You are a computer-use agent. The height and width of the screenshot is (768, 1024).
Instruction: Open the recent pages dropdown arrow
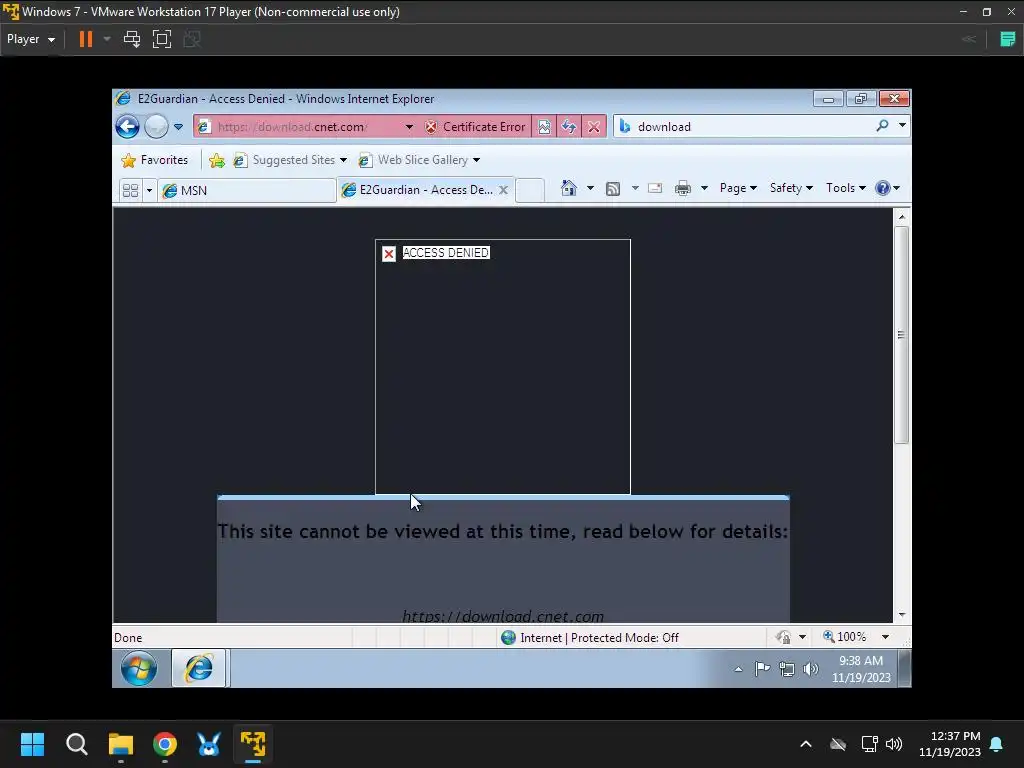pyautogui.click(x=178, y=127)
